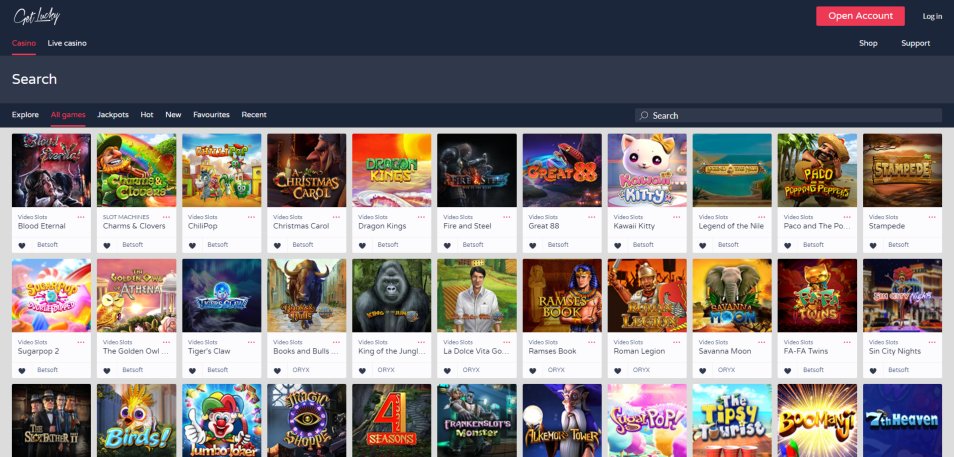The width and height of the screenshot is (954, 457).
Task: Open the options dots for Kawaii Kitty
Action: pyautogui.click(x=677, y=217)
